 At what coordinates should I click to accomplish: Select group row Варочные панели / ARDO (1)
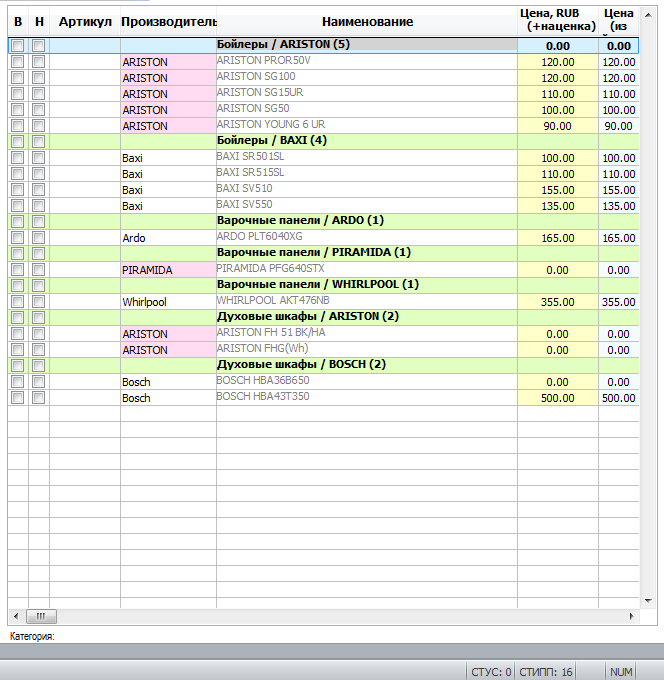coord(323,222)
